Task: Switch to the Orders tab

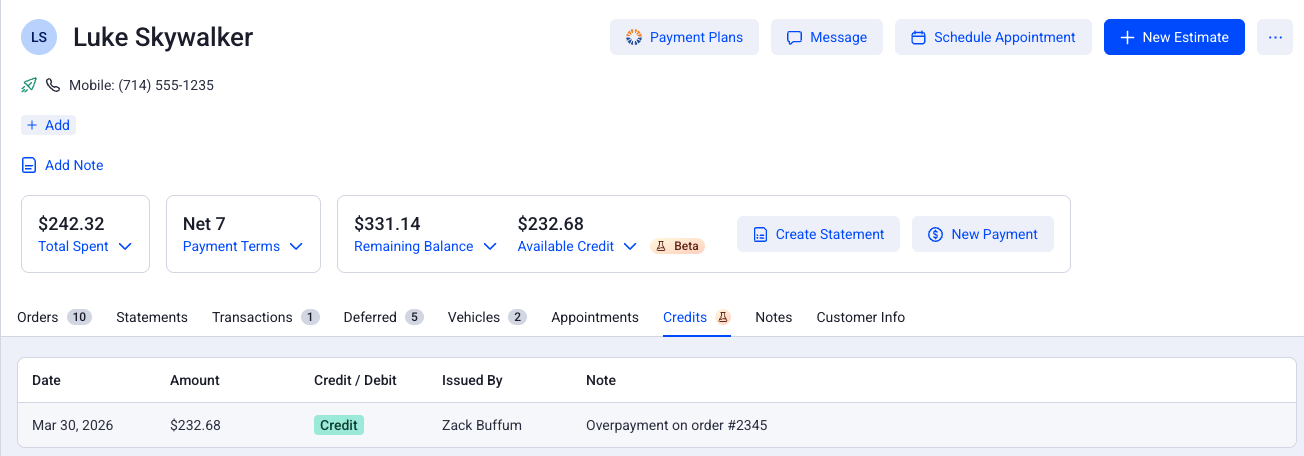Action: [x=54, y=317]
